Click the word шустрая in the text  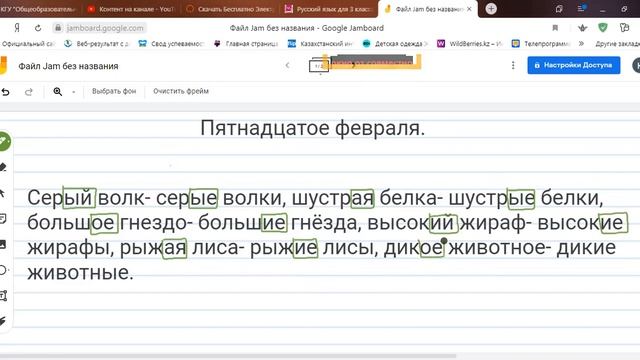[333, 198]
